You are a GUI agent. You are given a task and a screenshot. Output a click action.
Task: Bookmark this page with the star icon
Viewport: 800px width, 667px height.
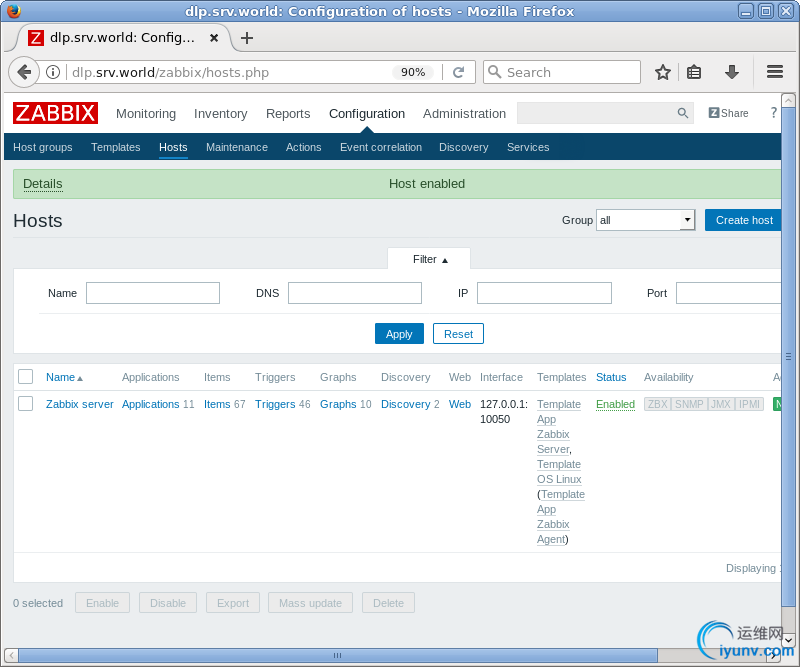(663, 72)
